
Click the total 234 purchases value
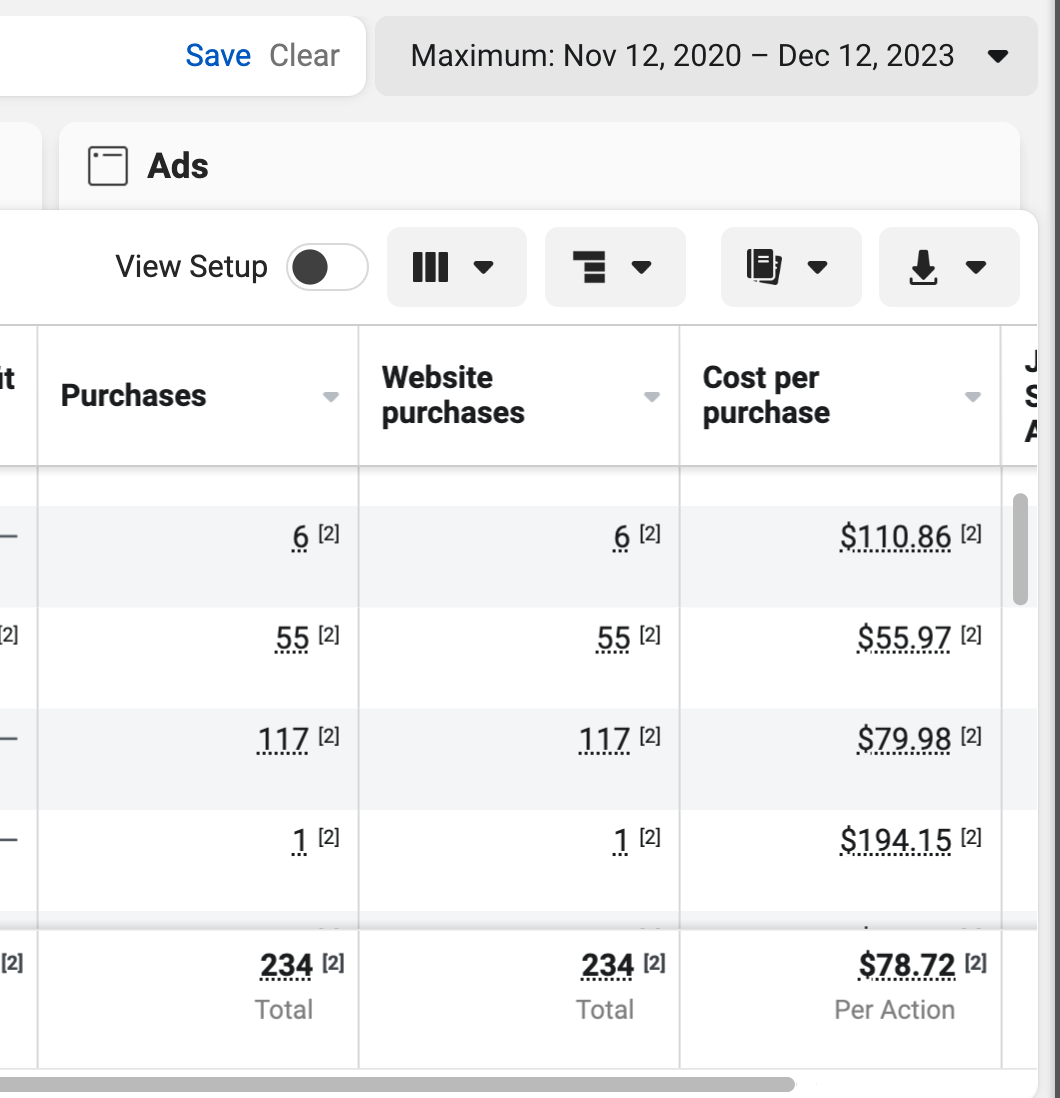[286, 966]
